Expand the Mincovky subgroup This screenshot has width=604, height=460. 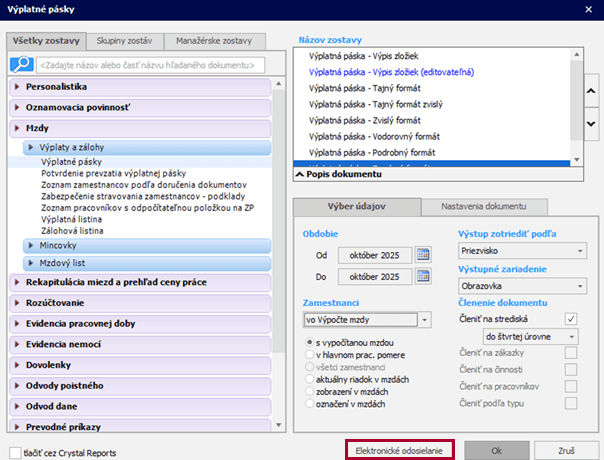pos(31,244)
